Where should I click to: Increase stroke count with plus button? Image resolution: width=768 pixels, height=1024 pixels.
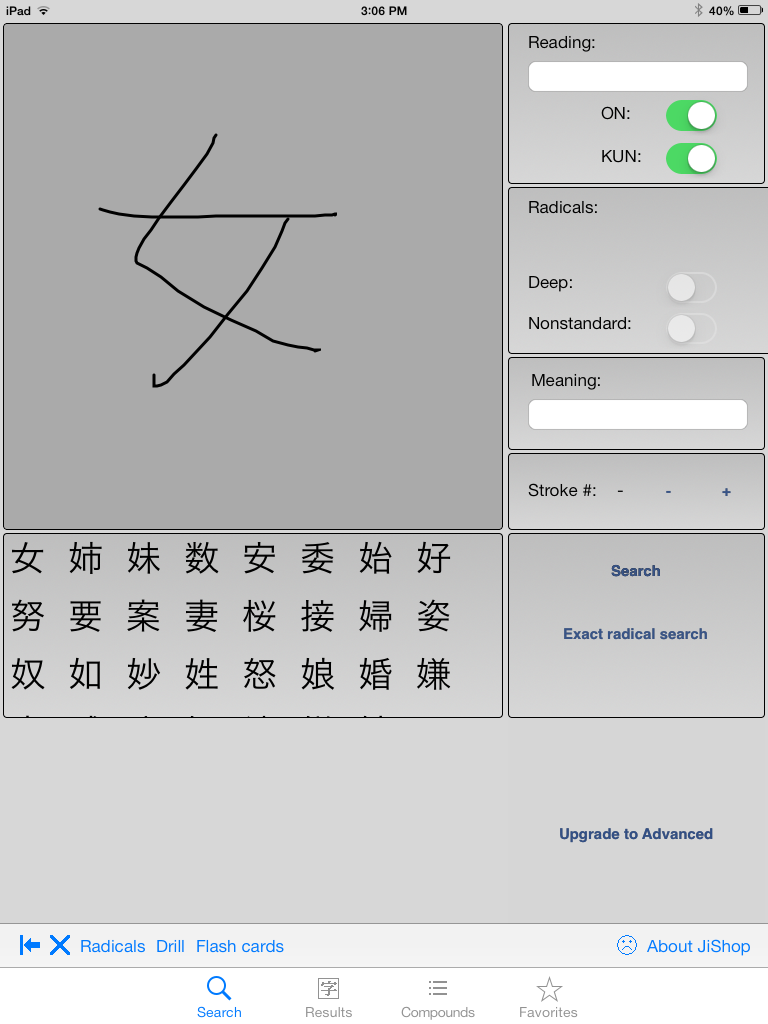[x=726, y=491]
